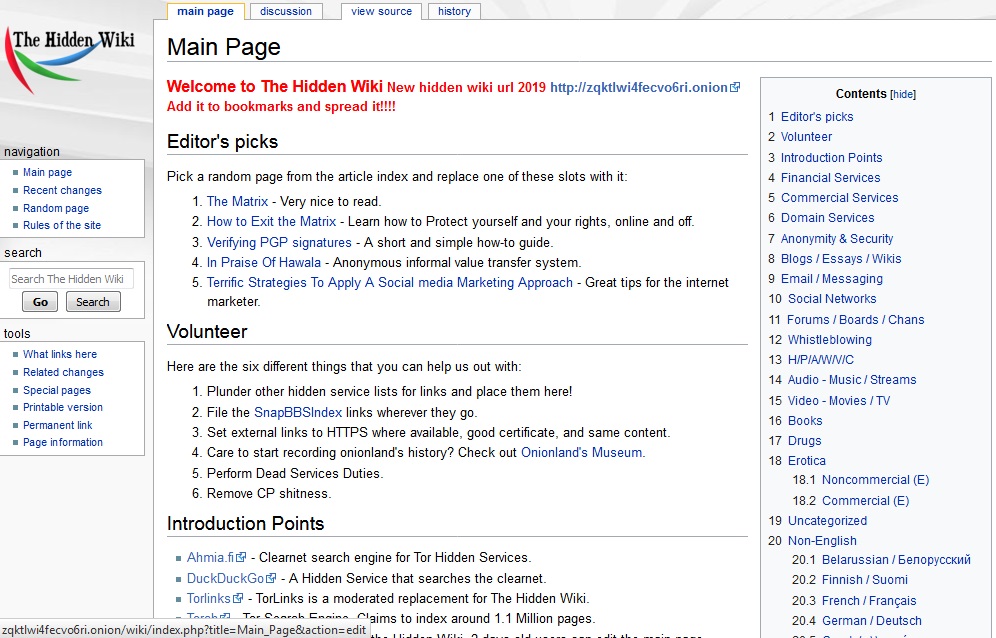This screenshot has width=996, height=638.
Task: Open How to Exit the Matrix
Action: tap(271, 222)
